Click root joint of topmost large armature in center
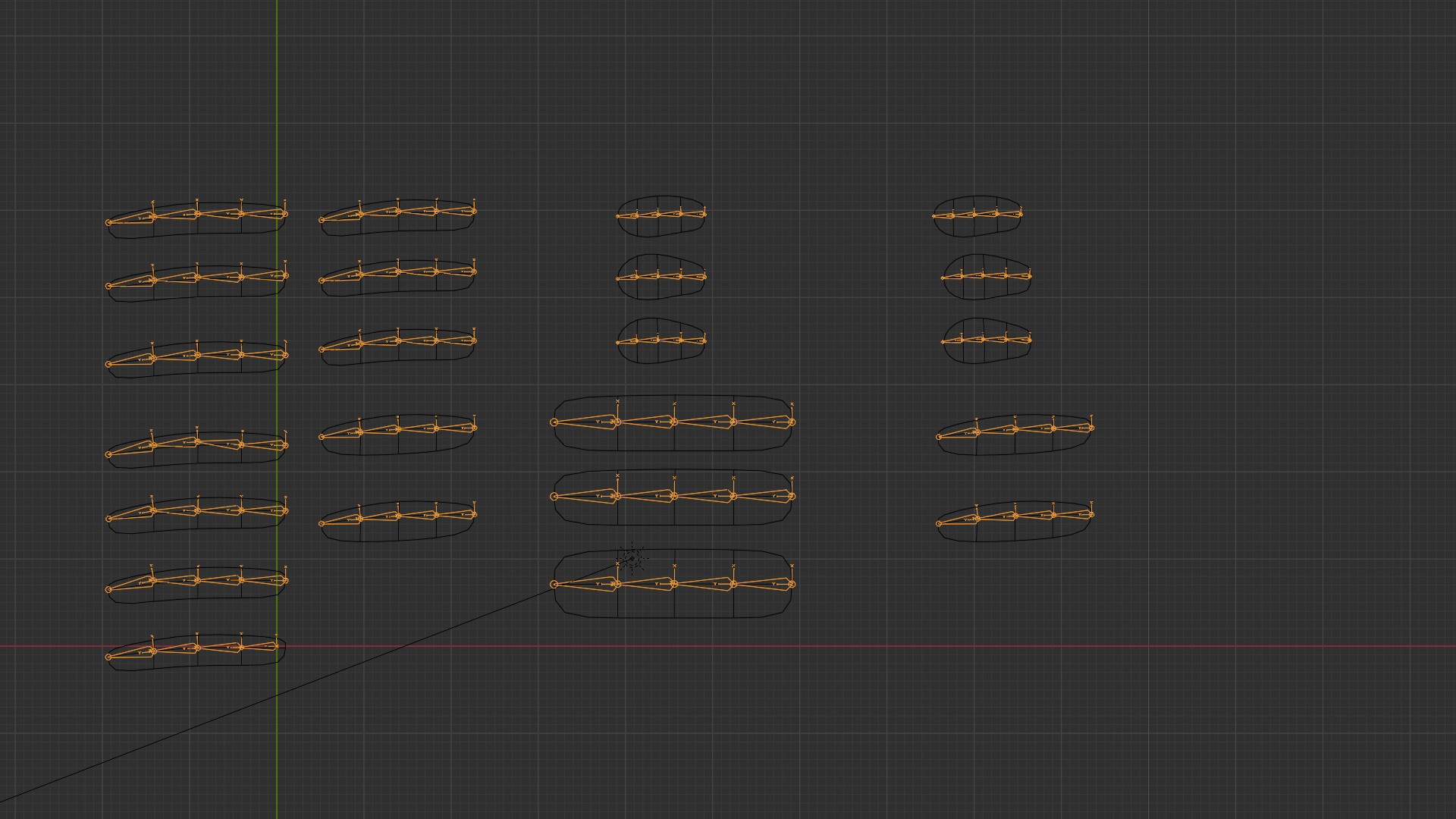 [554, 422]
